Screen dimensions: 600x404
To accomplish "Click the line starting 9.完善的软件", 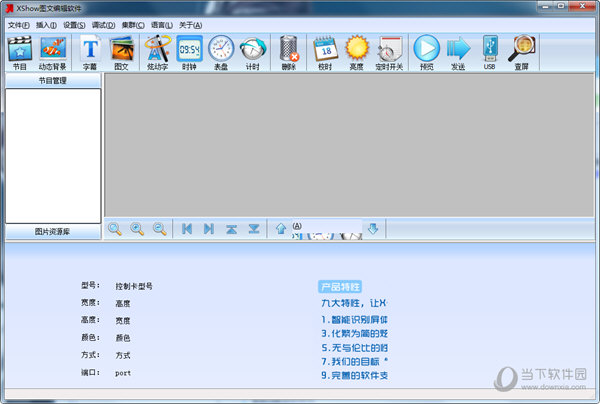I will (x=354, y=375).
